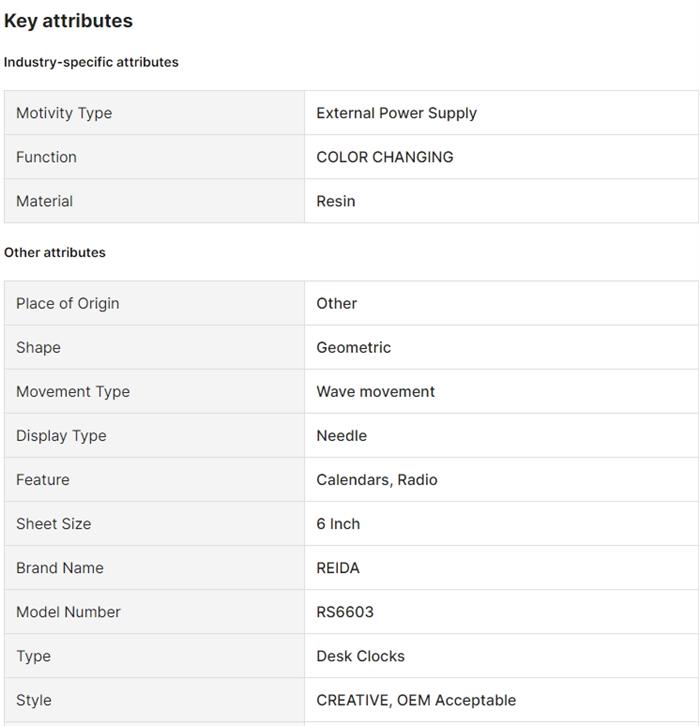Click the Display Type label cell
Viewport: 700px width, 726px height.
[154, 436]
